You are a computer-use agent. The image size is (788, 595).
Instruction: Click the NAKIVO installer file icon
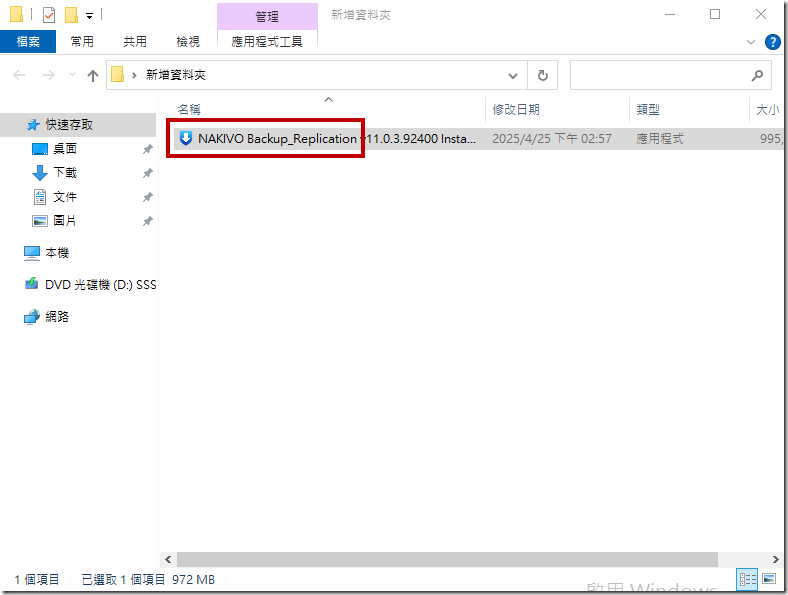coord(186,138)
